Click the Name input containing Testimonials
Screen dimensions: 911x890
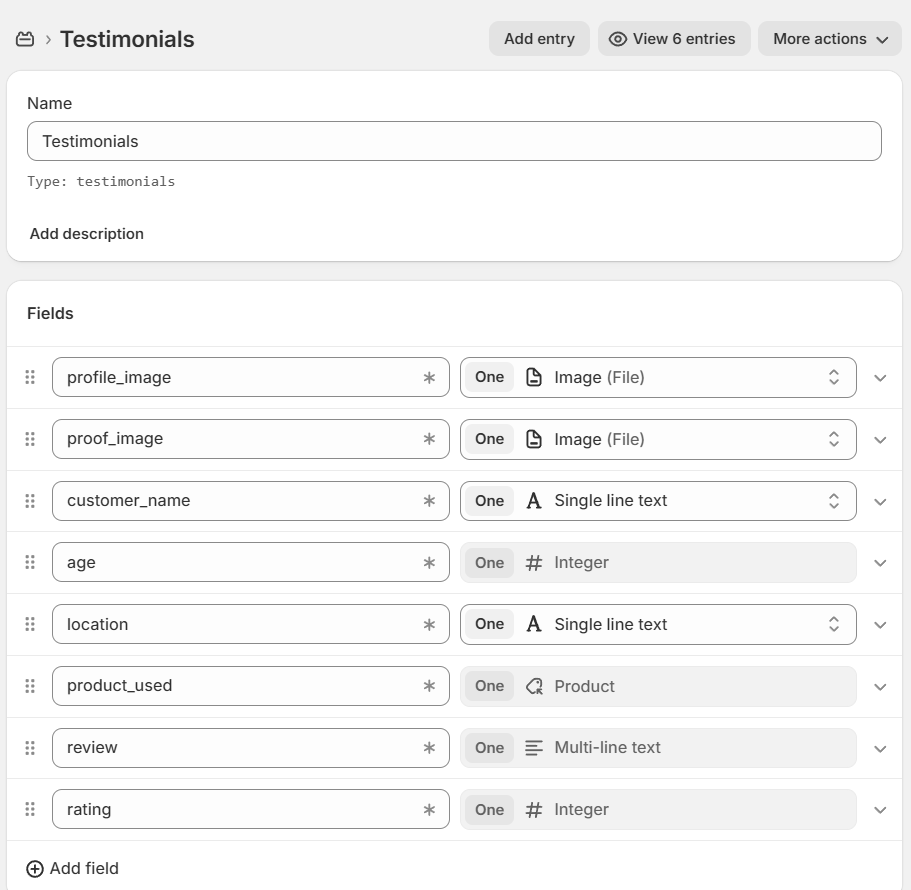pyautogui.click(x=454, y=141)
